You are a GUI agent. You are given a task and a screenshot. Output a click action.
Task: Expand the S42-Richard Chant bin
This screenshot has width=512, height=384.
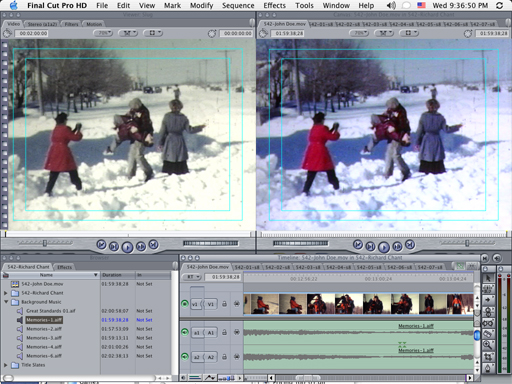pyautogui.click(x=5, y=293)
